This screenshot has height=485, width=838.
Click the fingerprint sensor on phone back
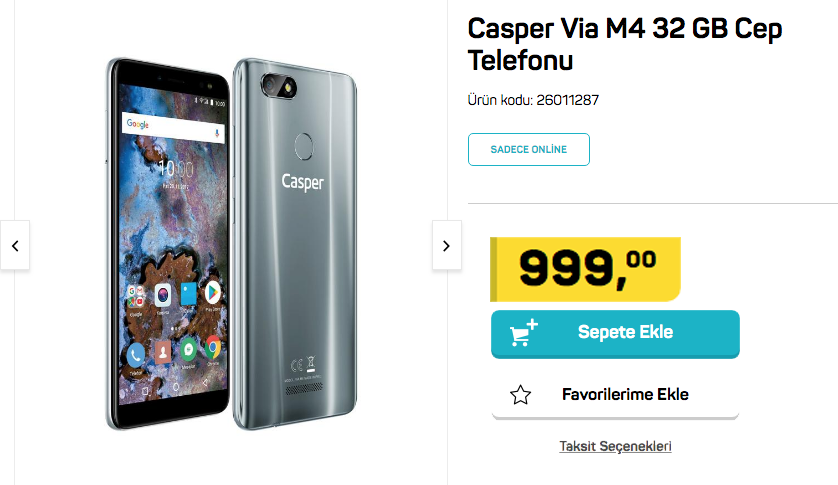(x=304, y=146)
